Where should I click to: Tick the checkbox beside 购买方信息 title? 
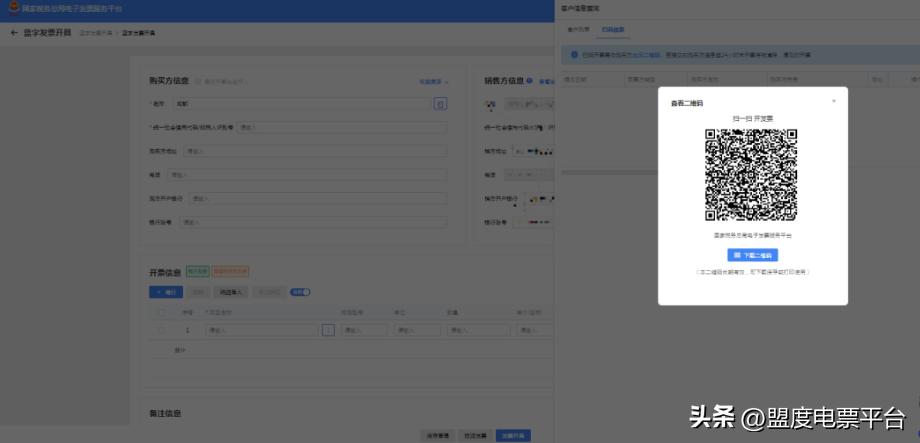[x=198, y=82]
